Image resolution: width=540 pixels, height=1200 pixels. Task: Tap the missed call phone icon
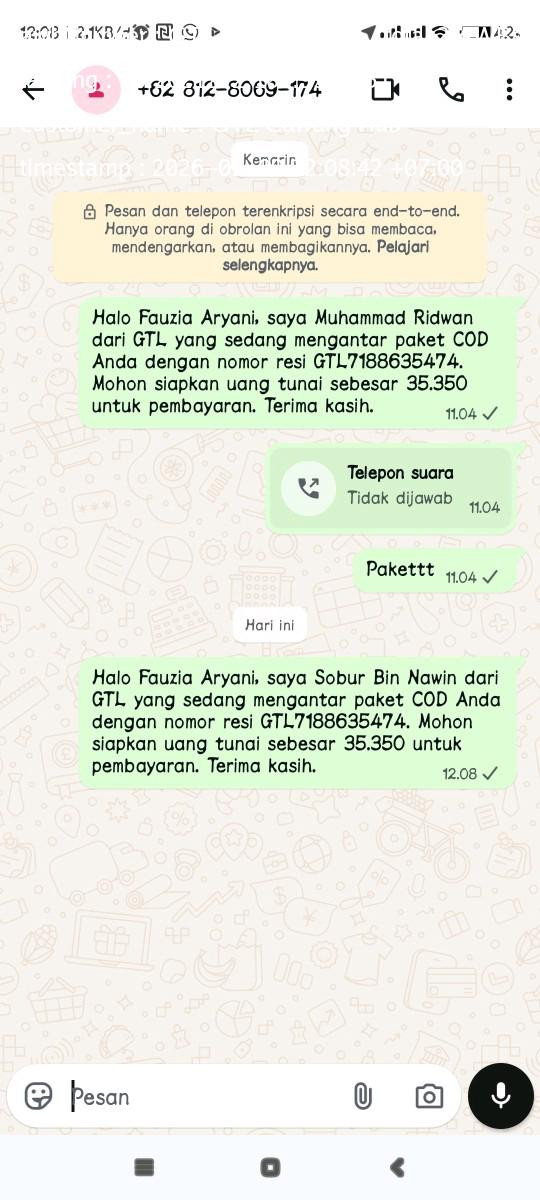(308, 488)
